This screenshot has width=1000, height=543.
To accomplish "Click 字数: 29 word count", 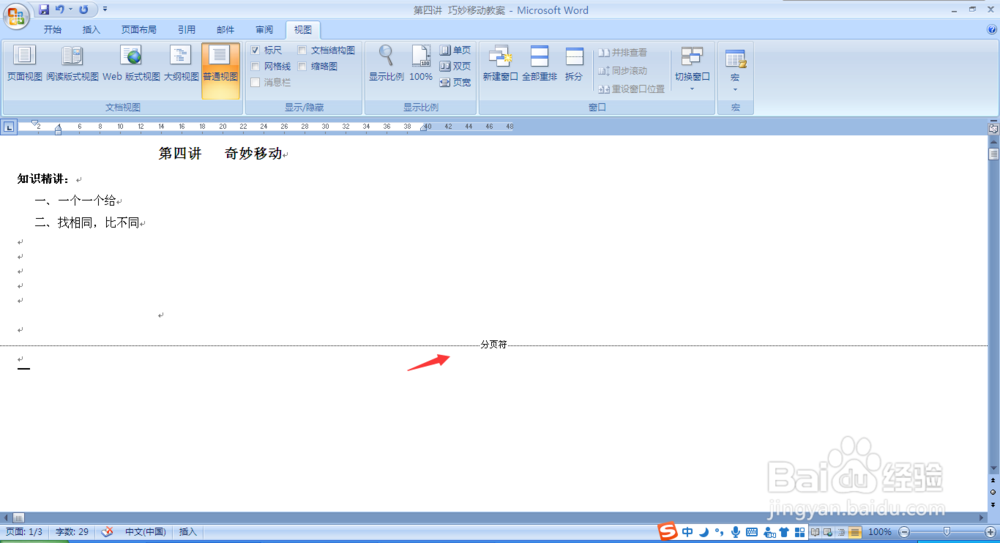I will [72, 532].
